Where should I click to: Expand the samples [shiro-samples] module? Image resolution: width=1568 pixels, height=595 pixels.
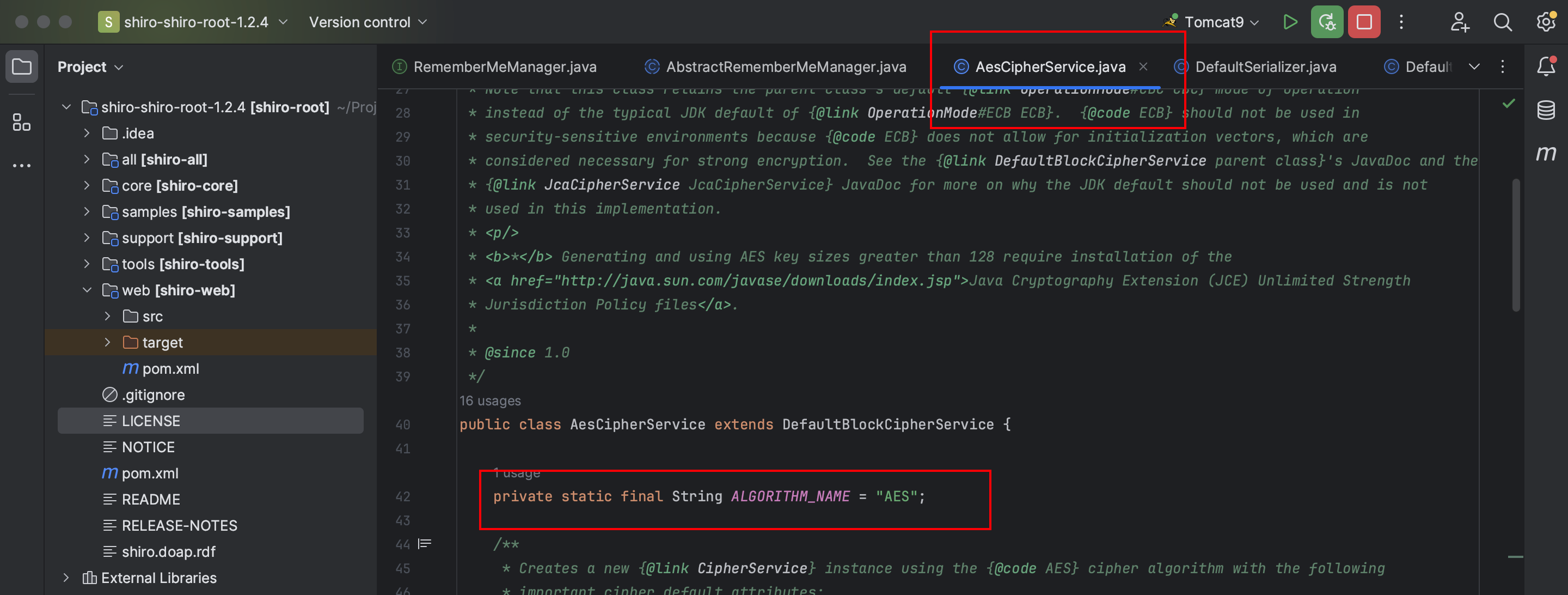pyautogui.click(x=87, y=212)
